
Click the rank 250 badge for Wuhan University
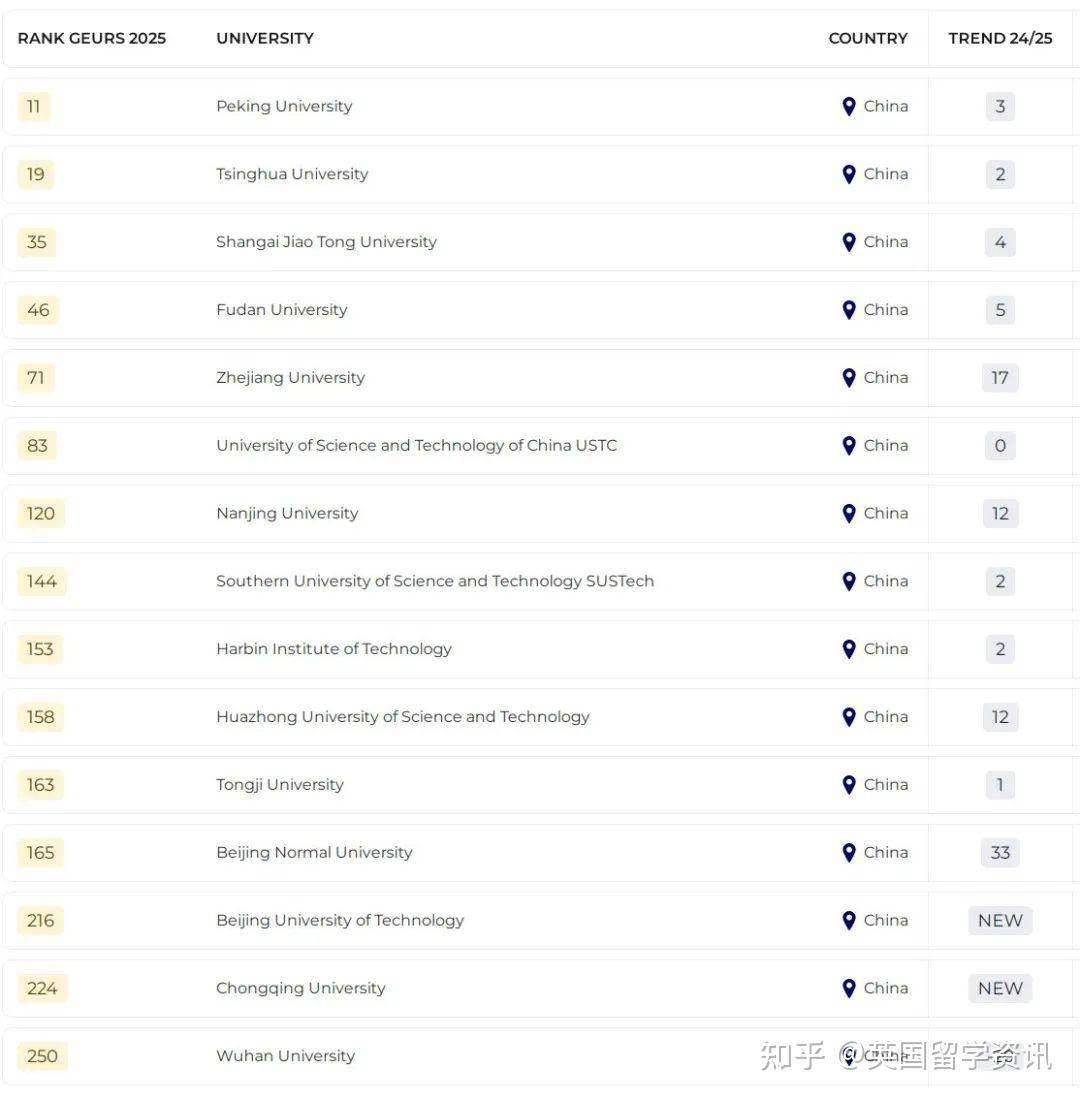[42, 1056]
